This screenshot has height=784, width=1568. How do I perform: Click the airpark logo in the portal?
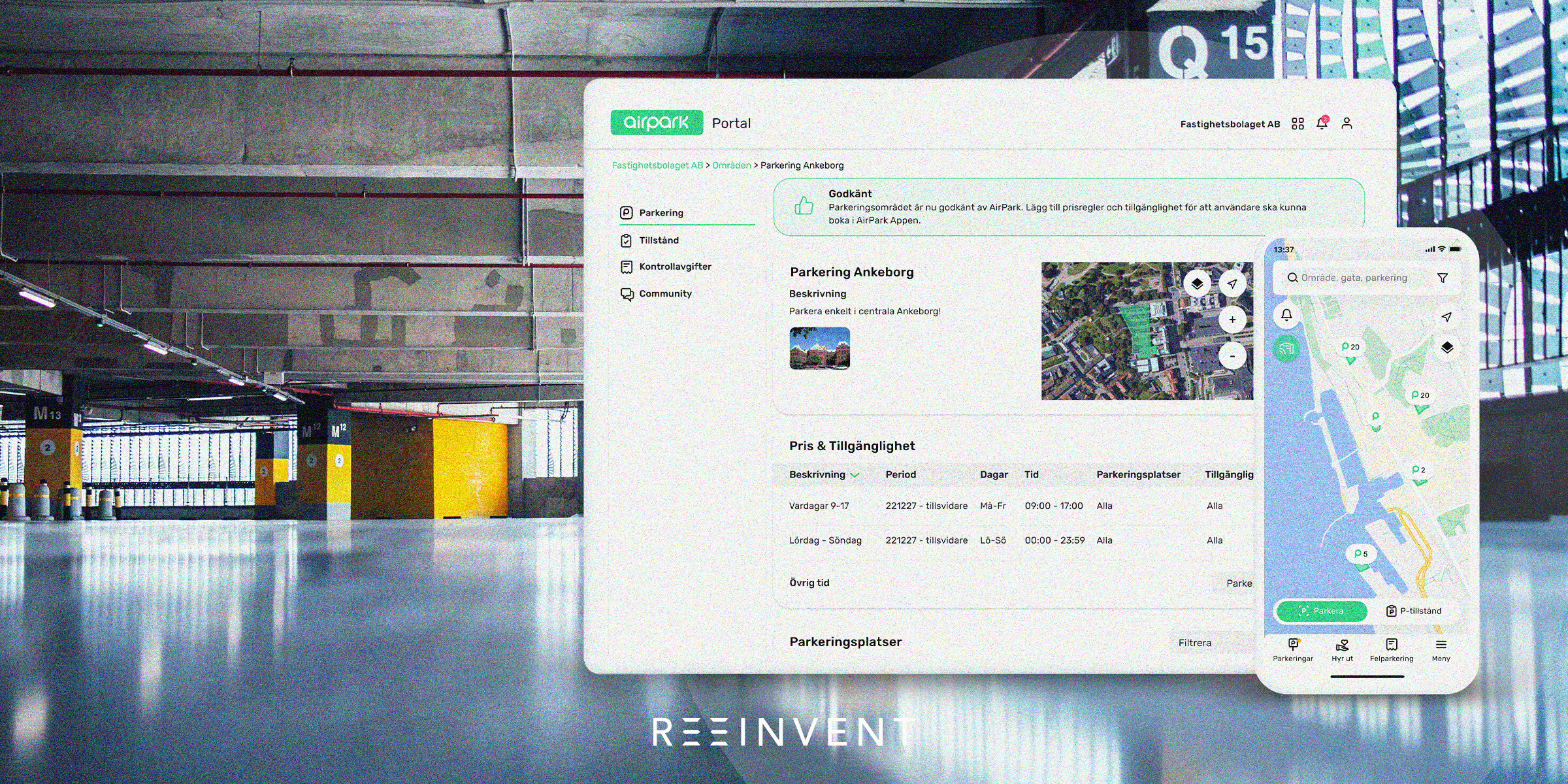[657, 122]
